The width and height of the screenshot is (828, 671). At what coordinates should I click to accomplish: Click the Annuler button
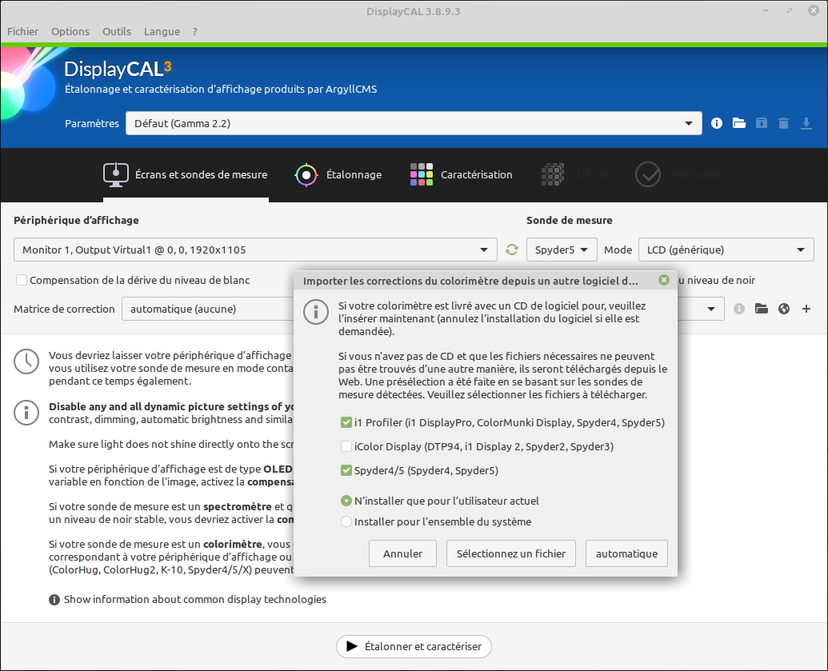[x=403, y=553]
